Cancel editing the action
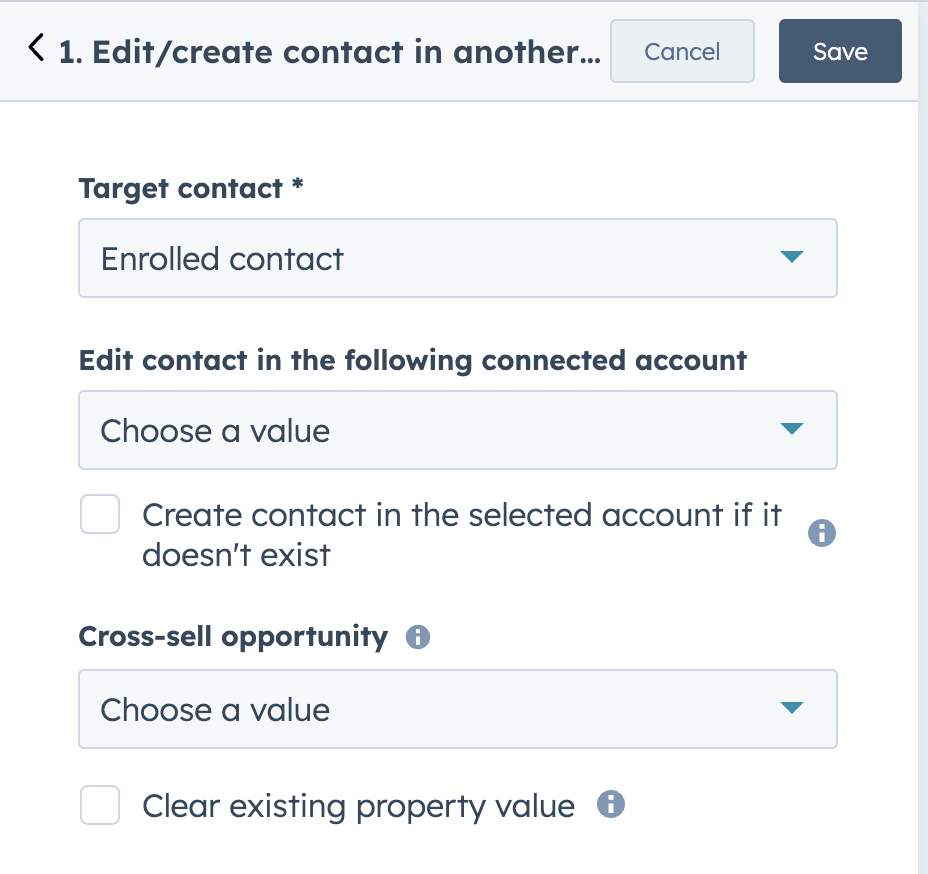 pyautogui.click(x=682, y=51)
